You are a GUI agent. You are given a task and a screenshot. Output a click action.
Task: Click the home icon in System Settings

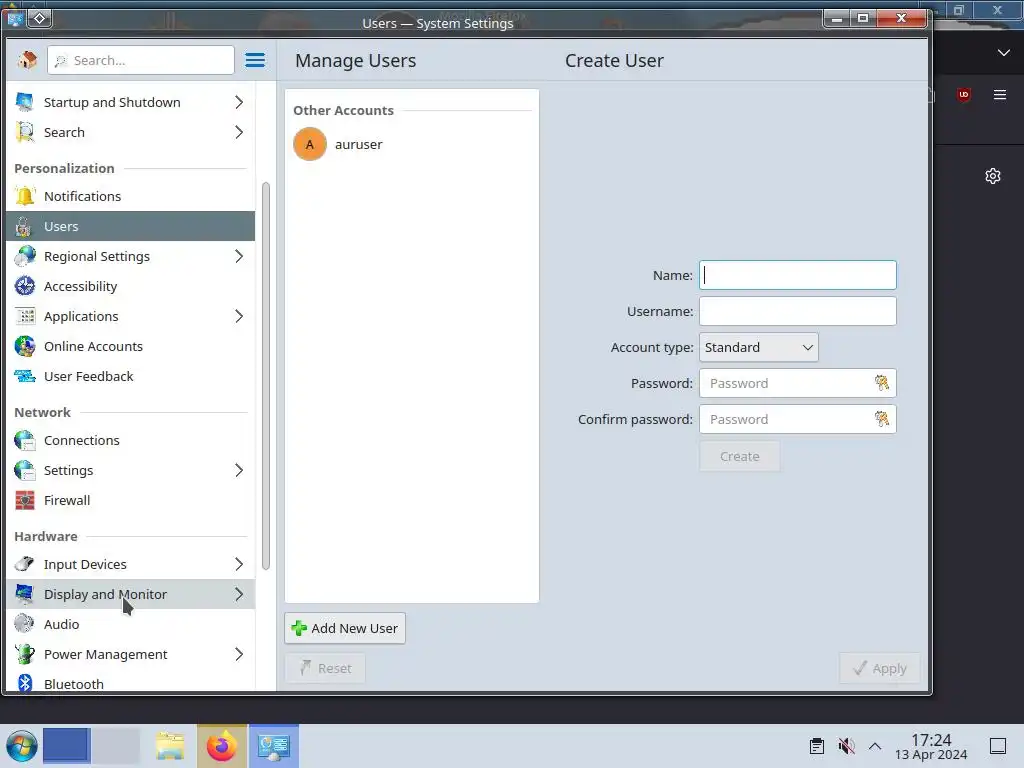tap(27, 60)
